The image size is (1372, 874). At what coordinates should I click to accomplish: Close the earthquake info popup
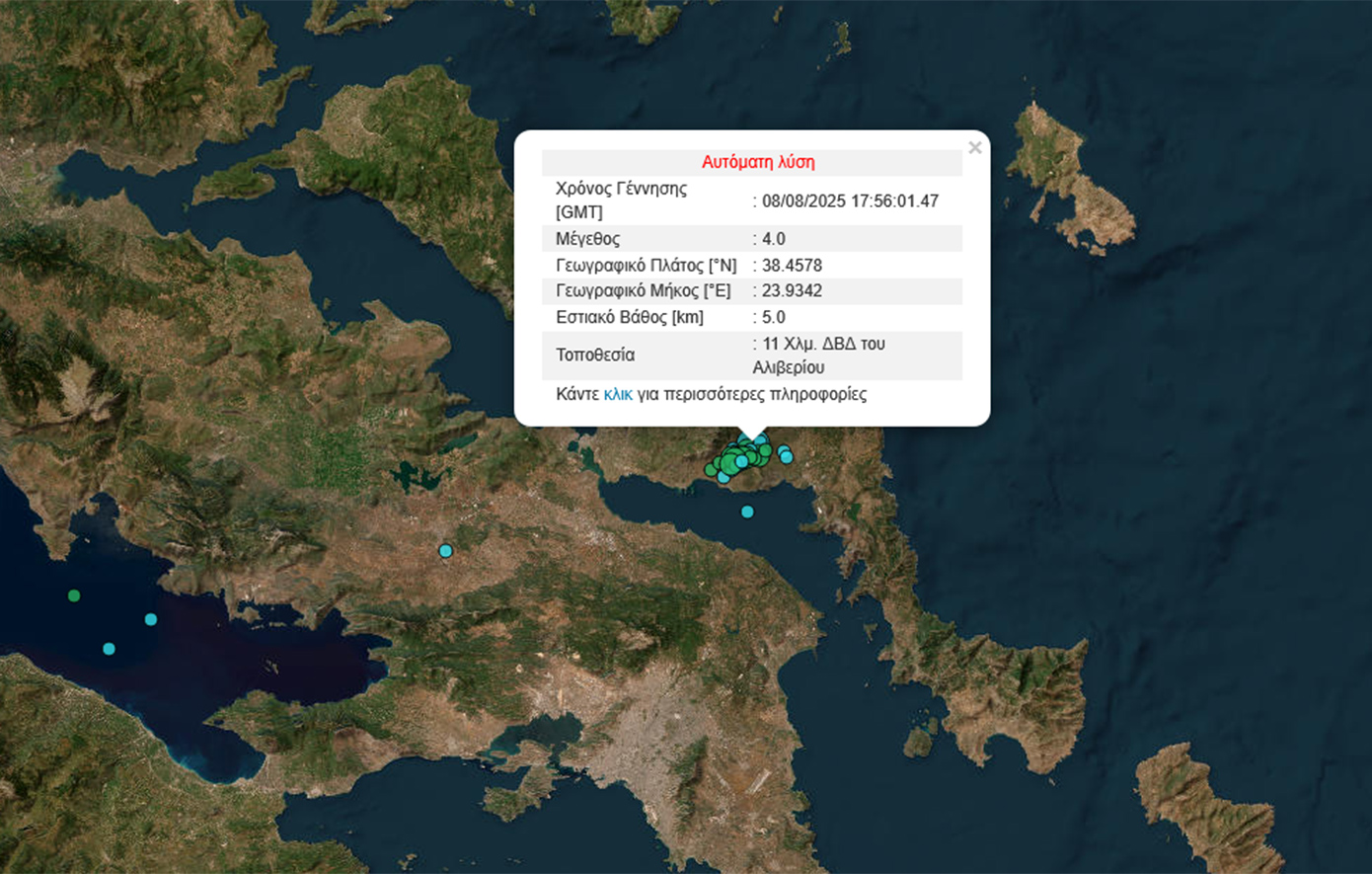pyautogui.click(x=974, y=148)
